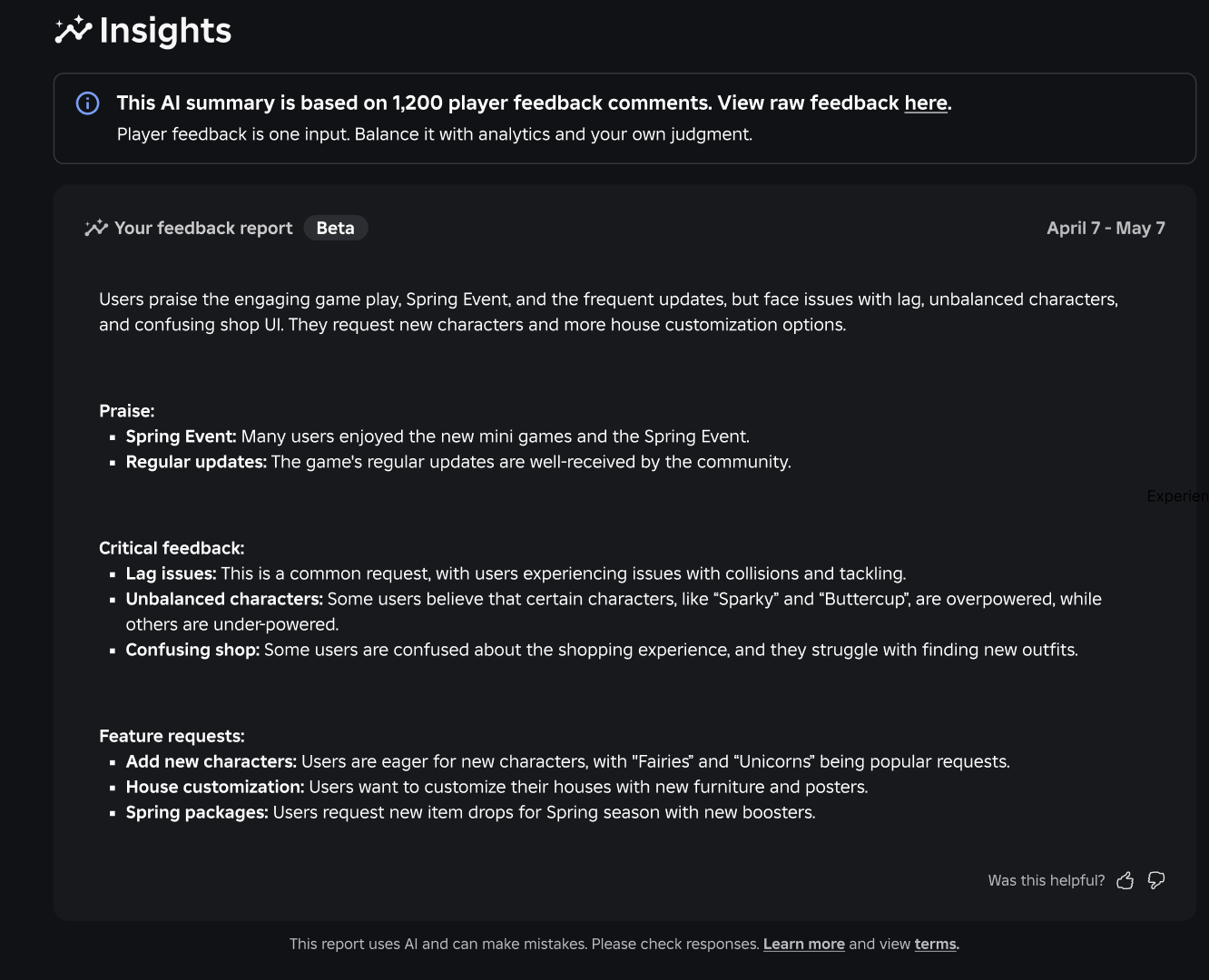Open the "Learn more" link in the footer
Viewport: 1209px width, 980px height.
(803, 944)
